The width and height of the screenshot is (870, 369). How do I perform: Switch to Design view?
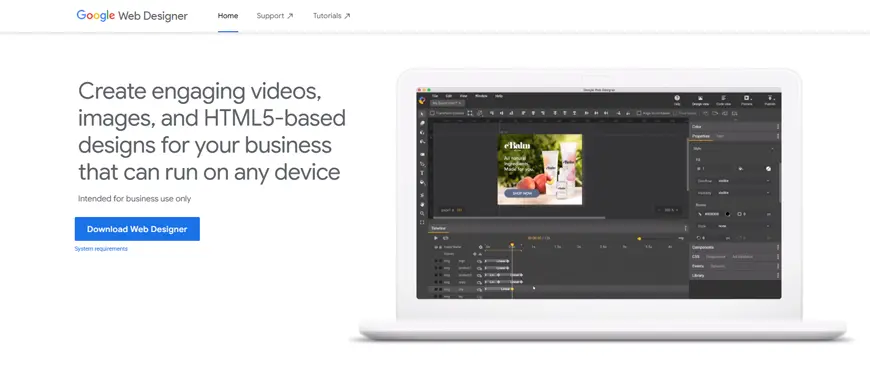(700, 100)
